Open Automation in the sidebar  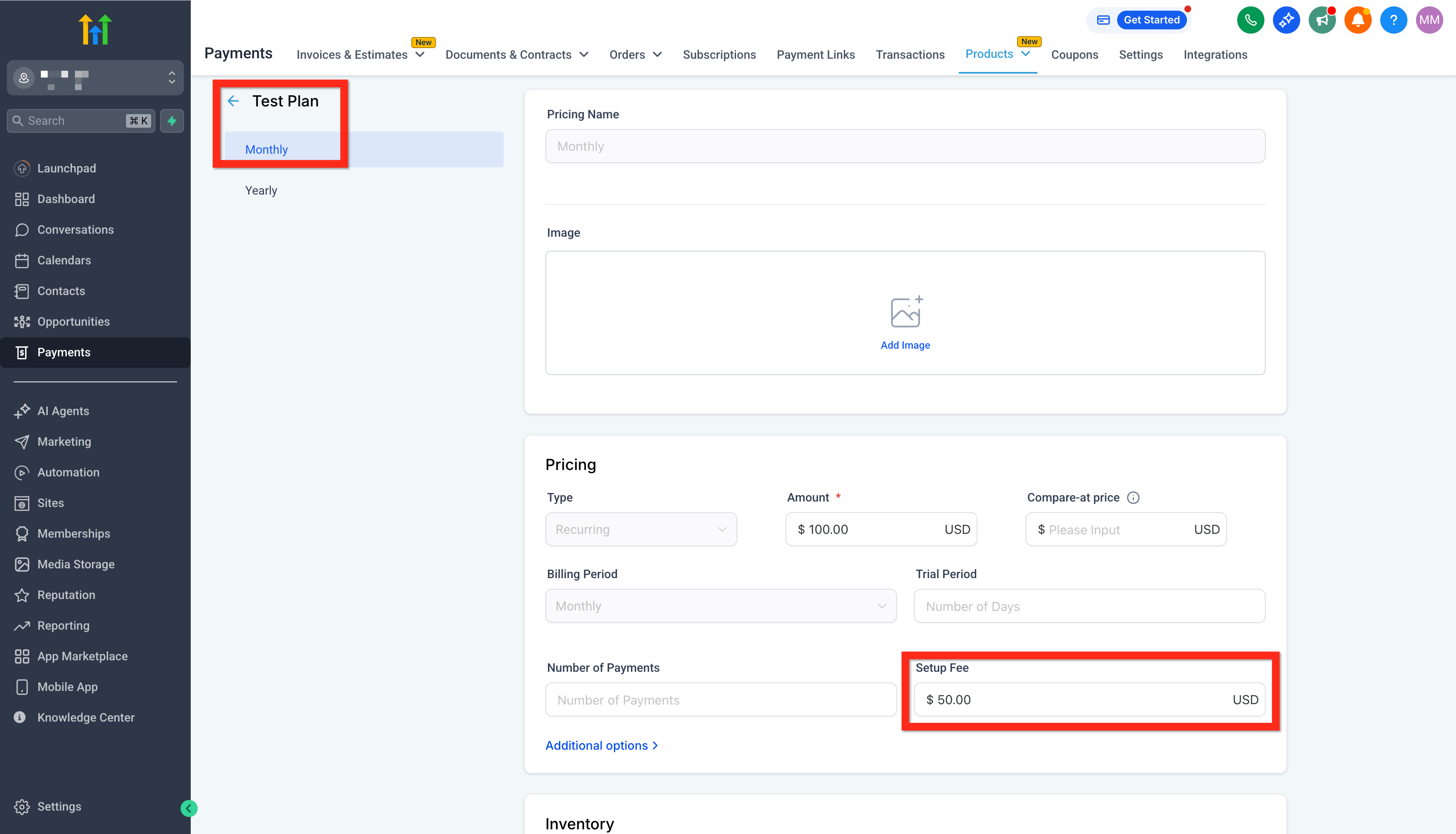coord(68,473)
